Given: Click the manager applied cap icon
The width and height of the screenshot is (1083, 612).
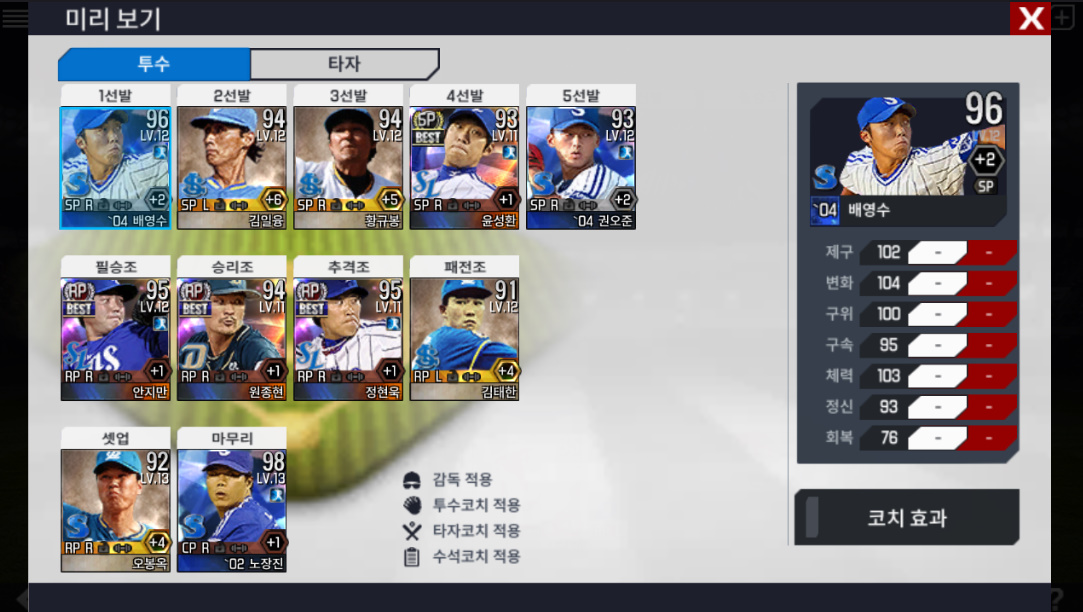Looking at the screenshot, I should [412, 479].
